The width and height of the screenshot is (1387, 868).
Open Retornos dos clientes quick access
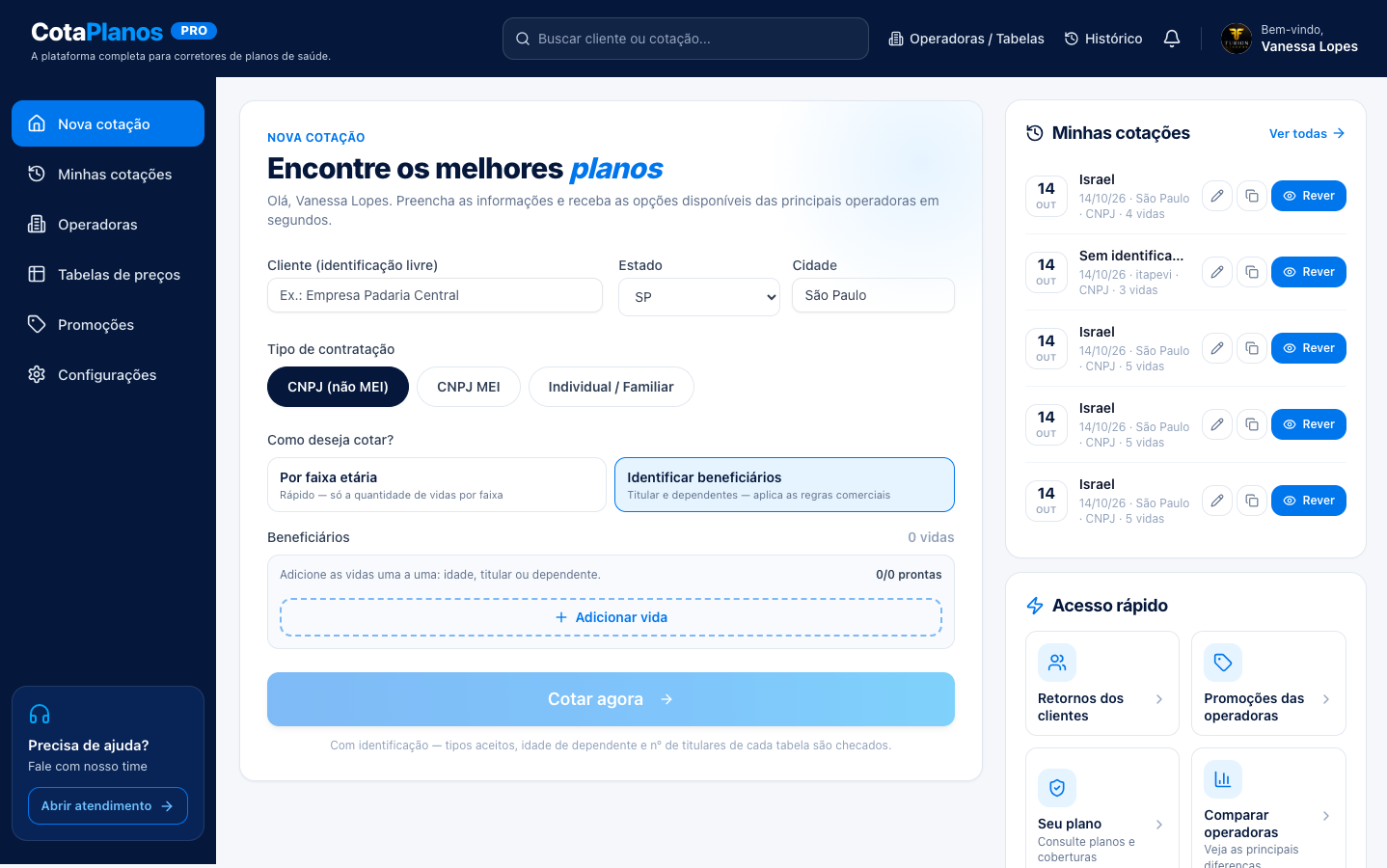pos(1102,683)
